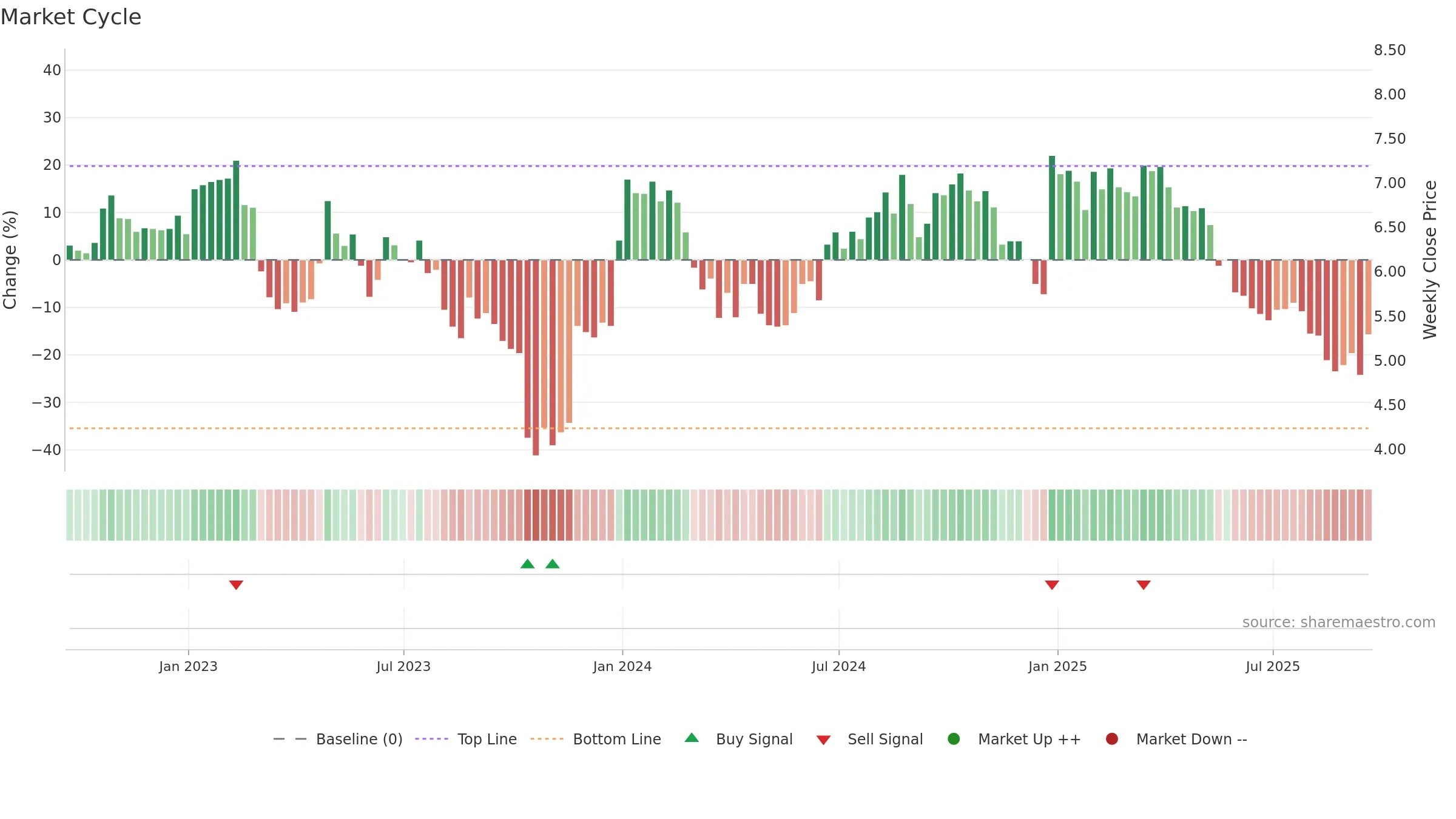Click the Market Down -- red circle icon
Screen dimensions: 1456x819
pyautogui.click(x=1112, y=739)
